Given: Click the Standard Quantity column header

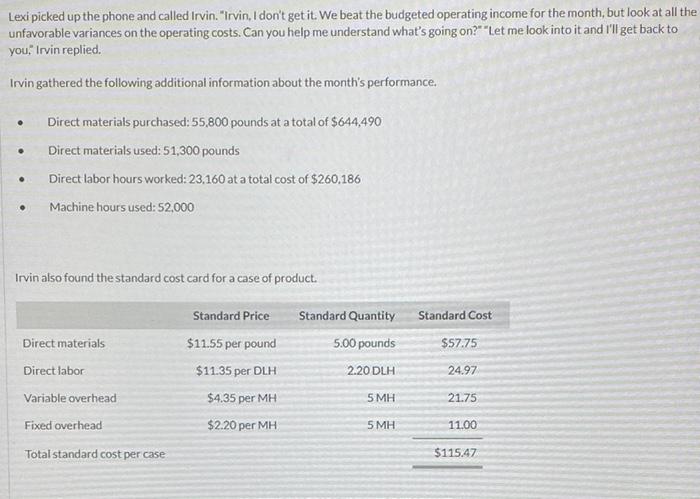Looking at the screenshot, I should [x=347, y=316].
